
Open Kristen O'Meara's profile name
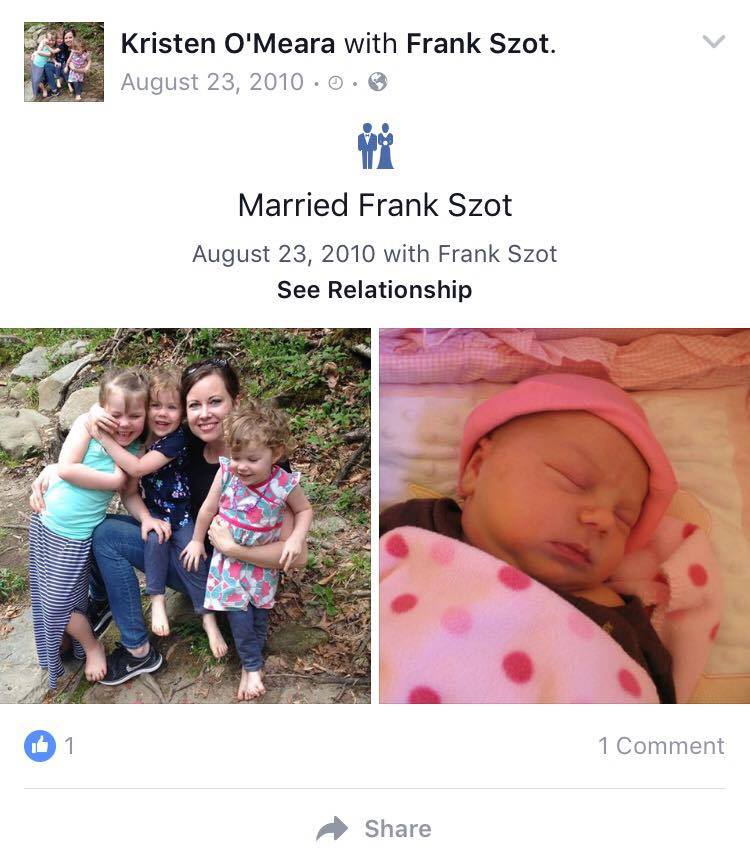pyautogui.click(x=228, y=43)
